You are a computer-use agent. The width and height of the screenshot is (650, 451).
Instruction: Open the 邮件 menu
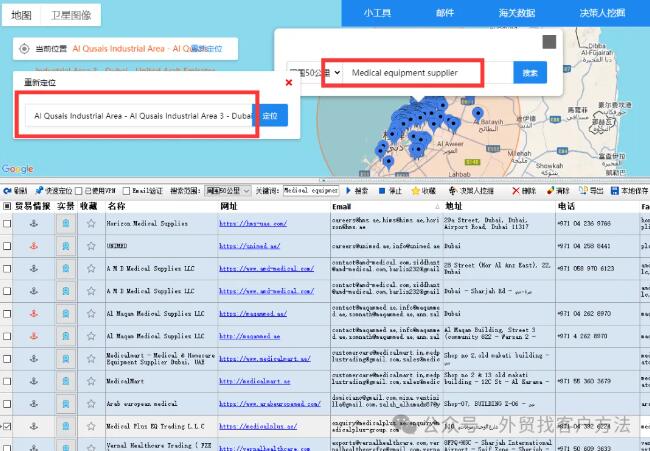coord(445,13)
